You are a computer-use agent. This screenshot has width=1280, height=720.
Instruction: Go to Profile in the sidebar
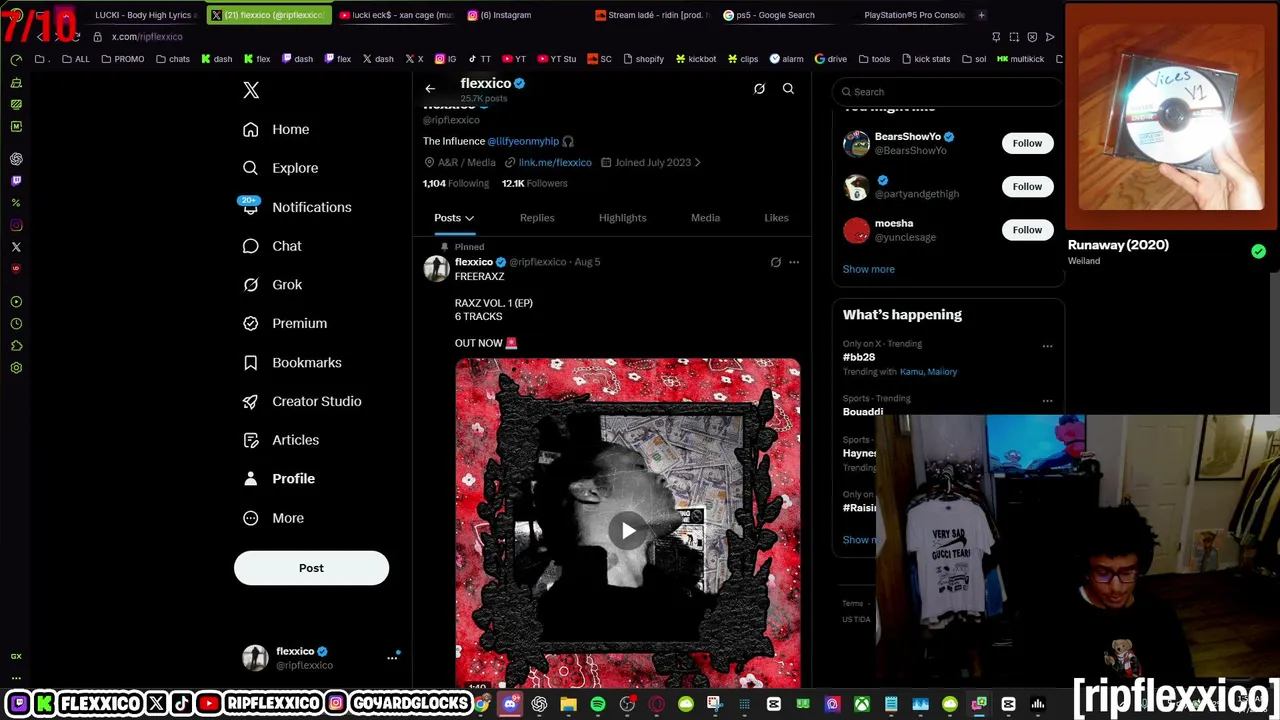[279, 479]
